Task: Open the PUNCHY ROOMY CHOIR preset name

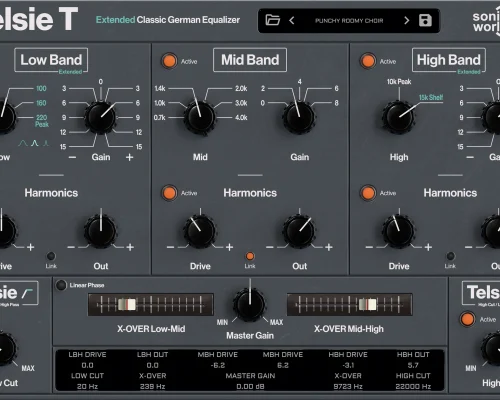Action: 349,21
